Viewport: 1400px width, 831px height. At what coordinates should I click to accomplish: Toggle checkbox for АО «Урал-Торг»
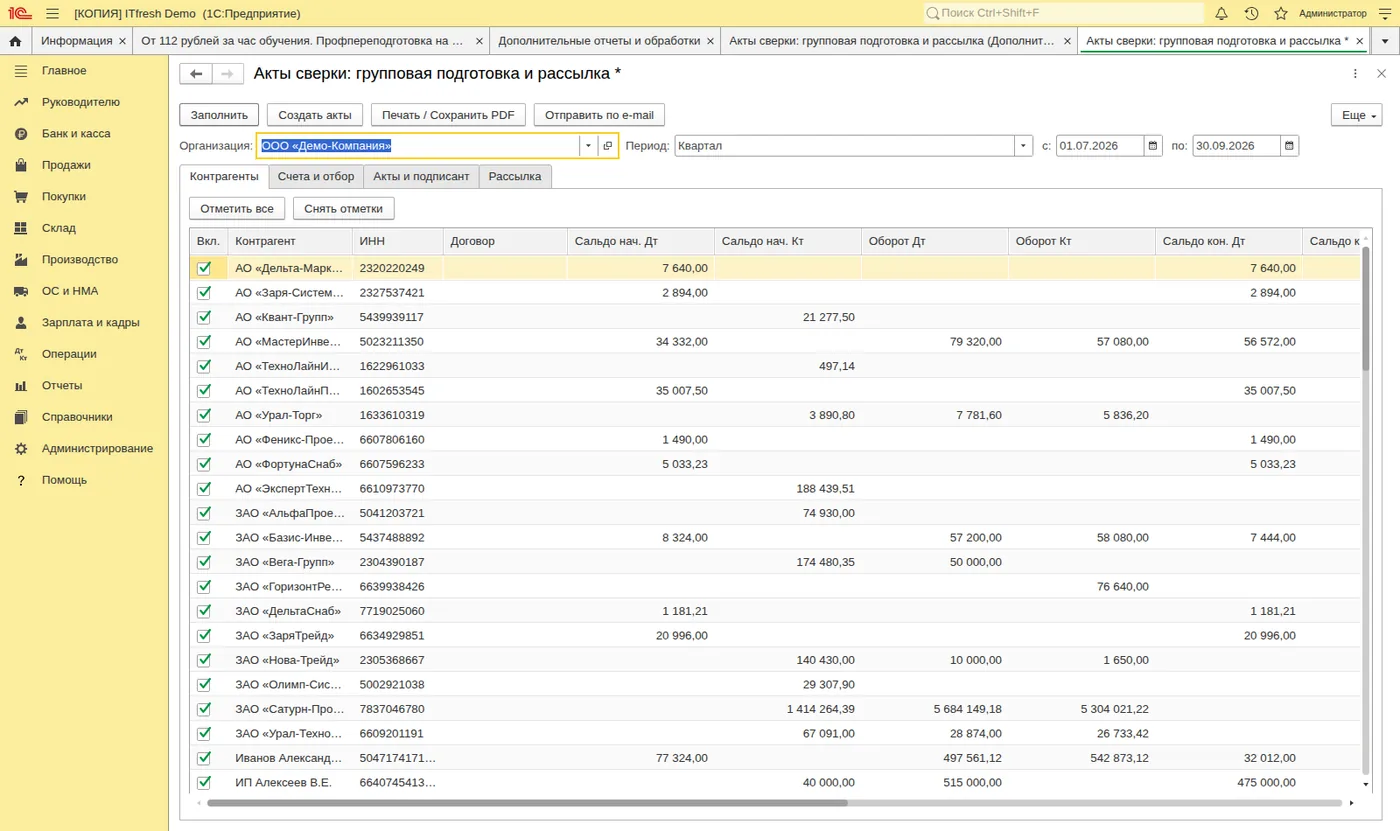[x=205, y=415]
